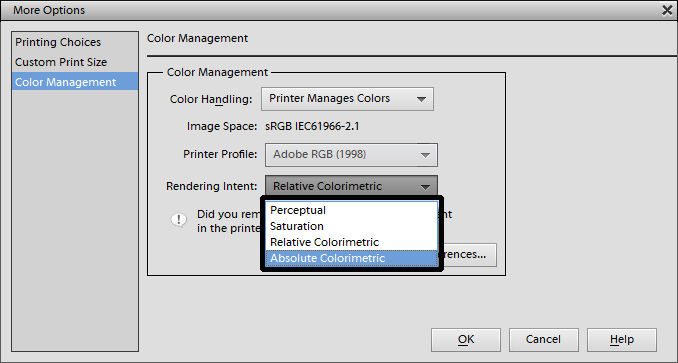Expand the Printer Profile Adobe RGB dropdown
Image resolution: width=678 pixels, height=363 pixels.
[x=351, y=155]
